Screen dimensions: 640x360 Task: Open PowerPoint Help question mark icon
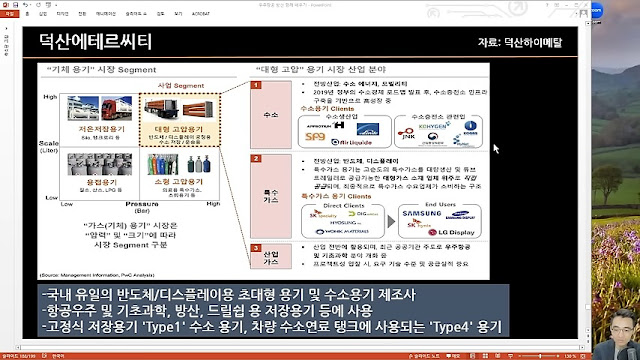(x=547, y=5)
